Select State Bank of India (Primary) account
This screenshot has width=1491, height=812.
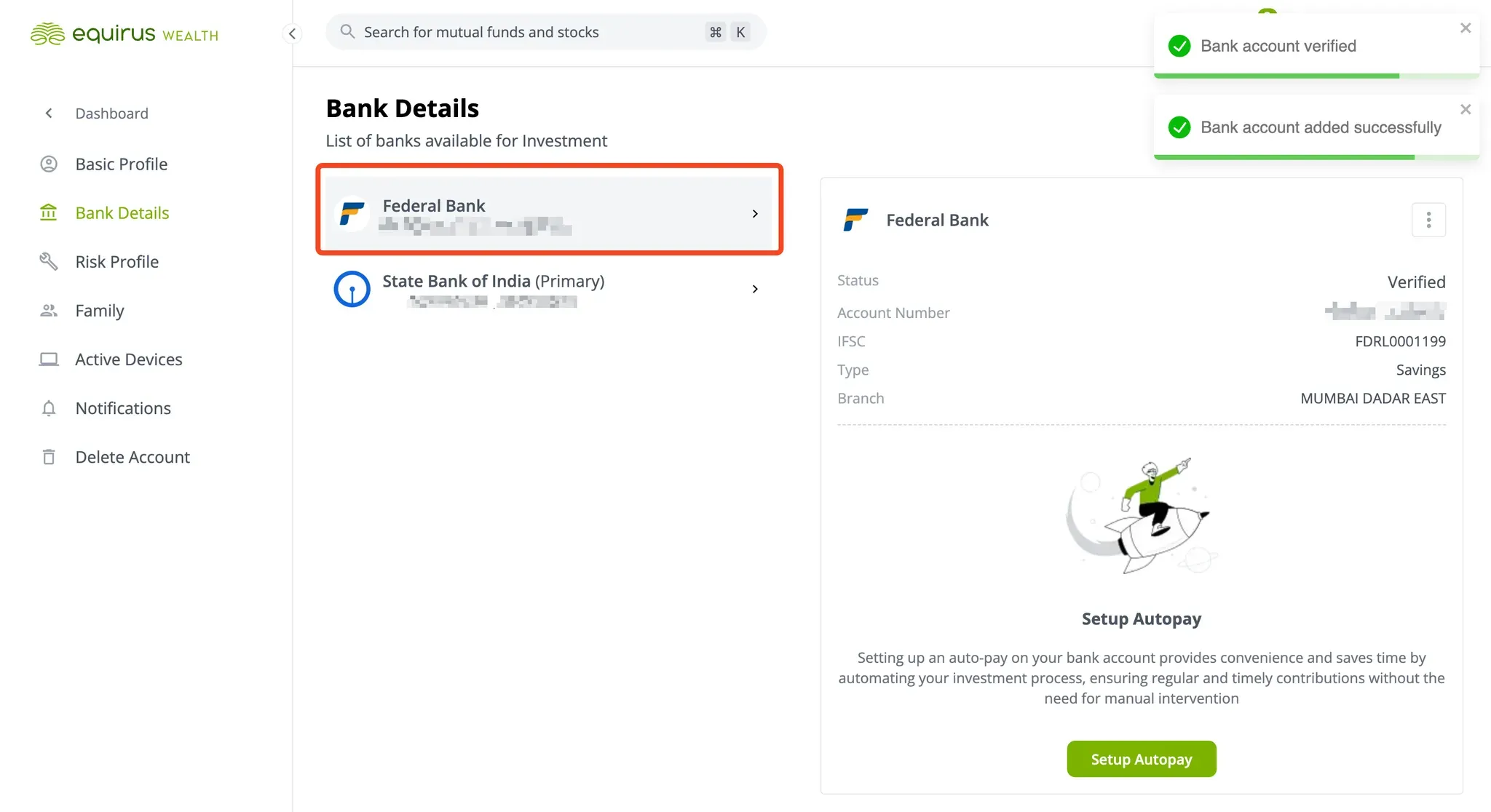(548, 289)
